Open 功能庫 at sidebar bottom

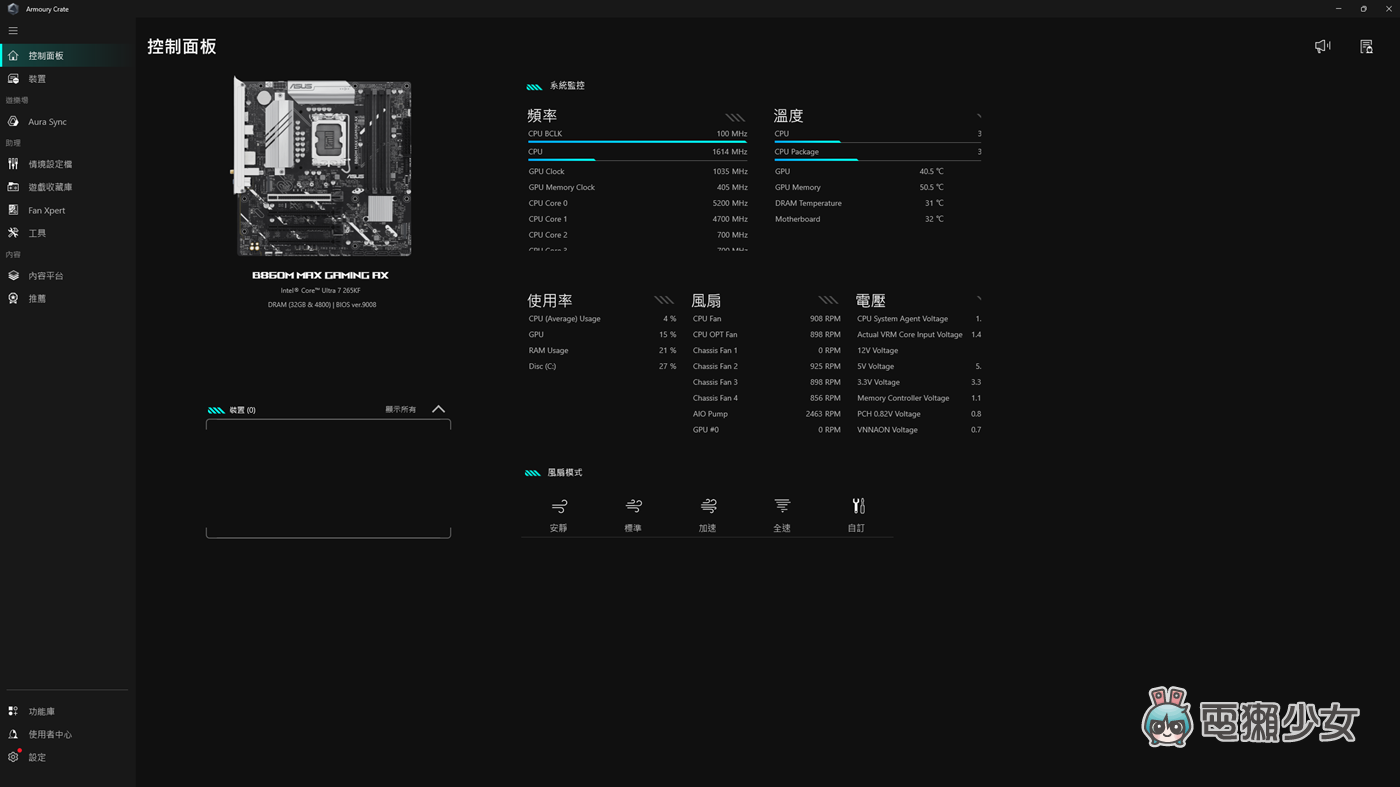pos(67,712)
